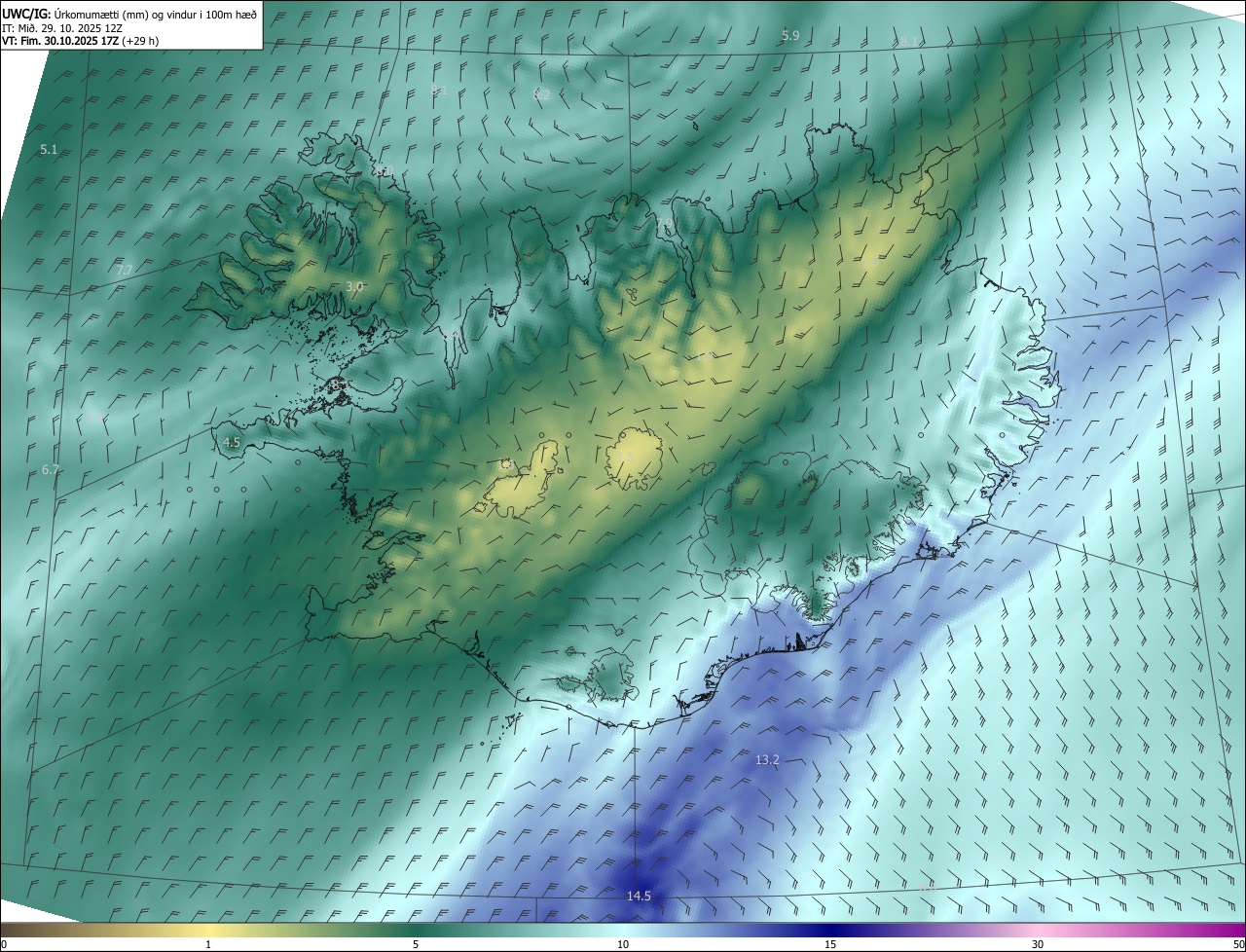This screenshot has height=952, width=1246.
Task: Click the 10 tick on the color scale
Action: tap(623, 944)
